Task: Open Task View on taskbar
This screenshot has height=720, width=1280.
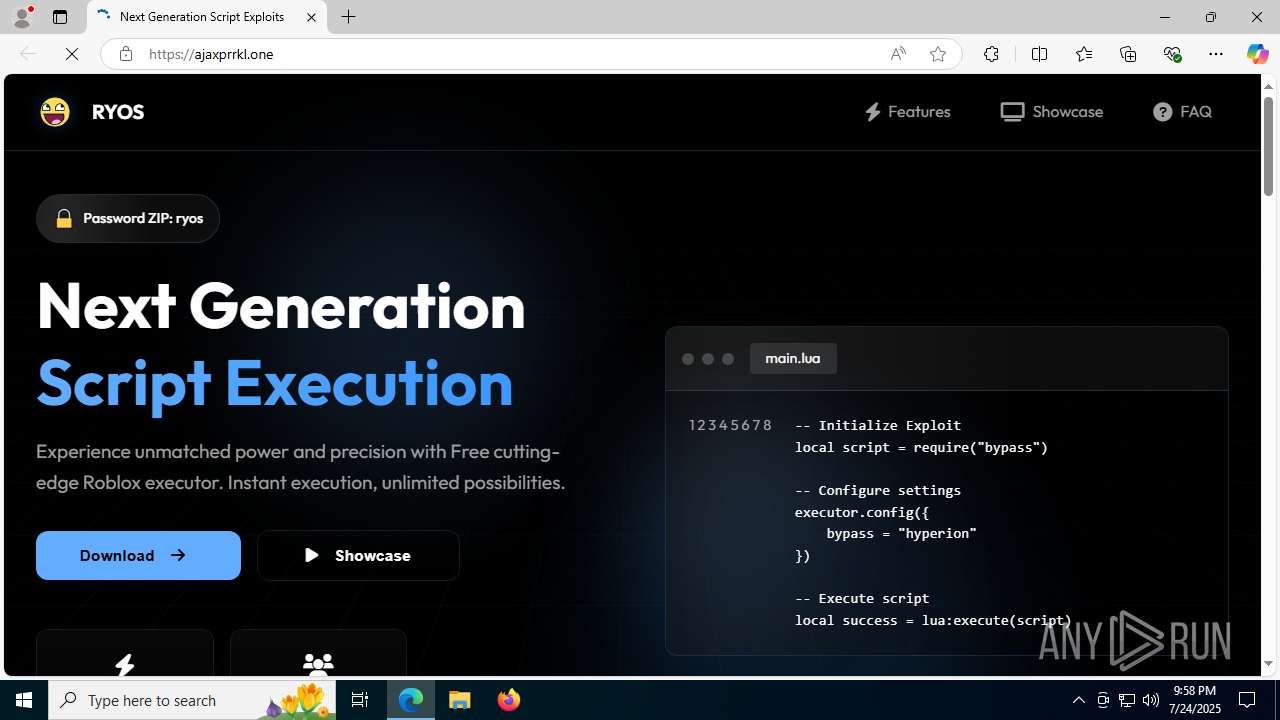Action: (360, 700)
